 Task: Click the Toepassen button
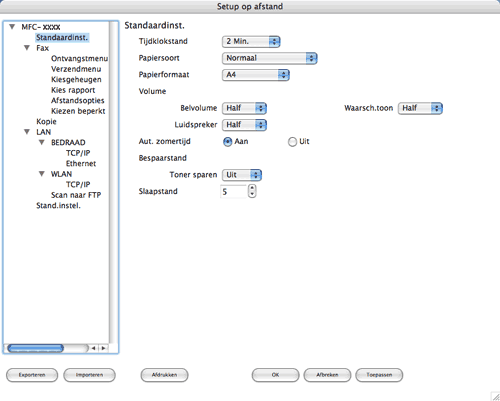(x=379, y=375)
